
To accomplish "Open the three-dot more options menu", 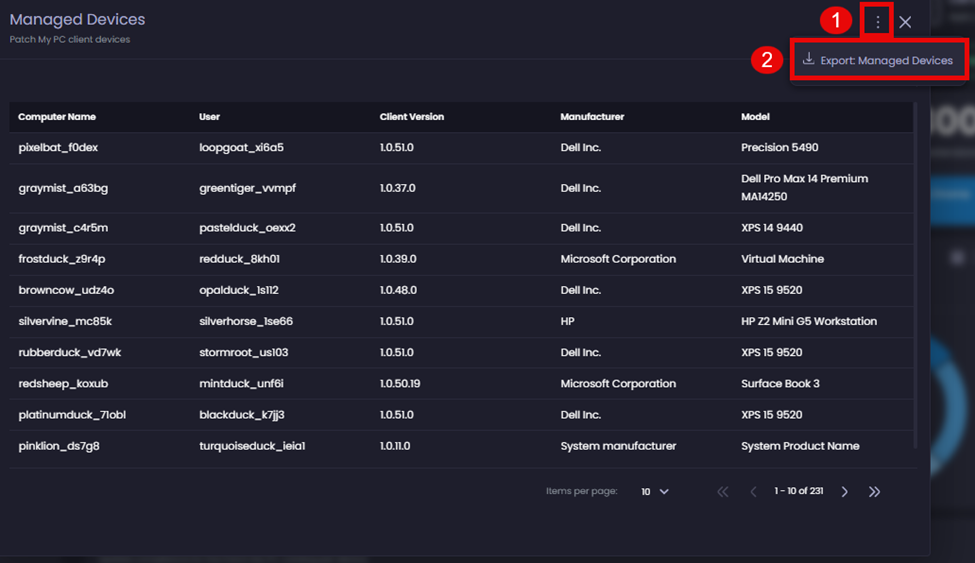I will click(877, 22).
